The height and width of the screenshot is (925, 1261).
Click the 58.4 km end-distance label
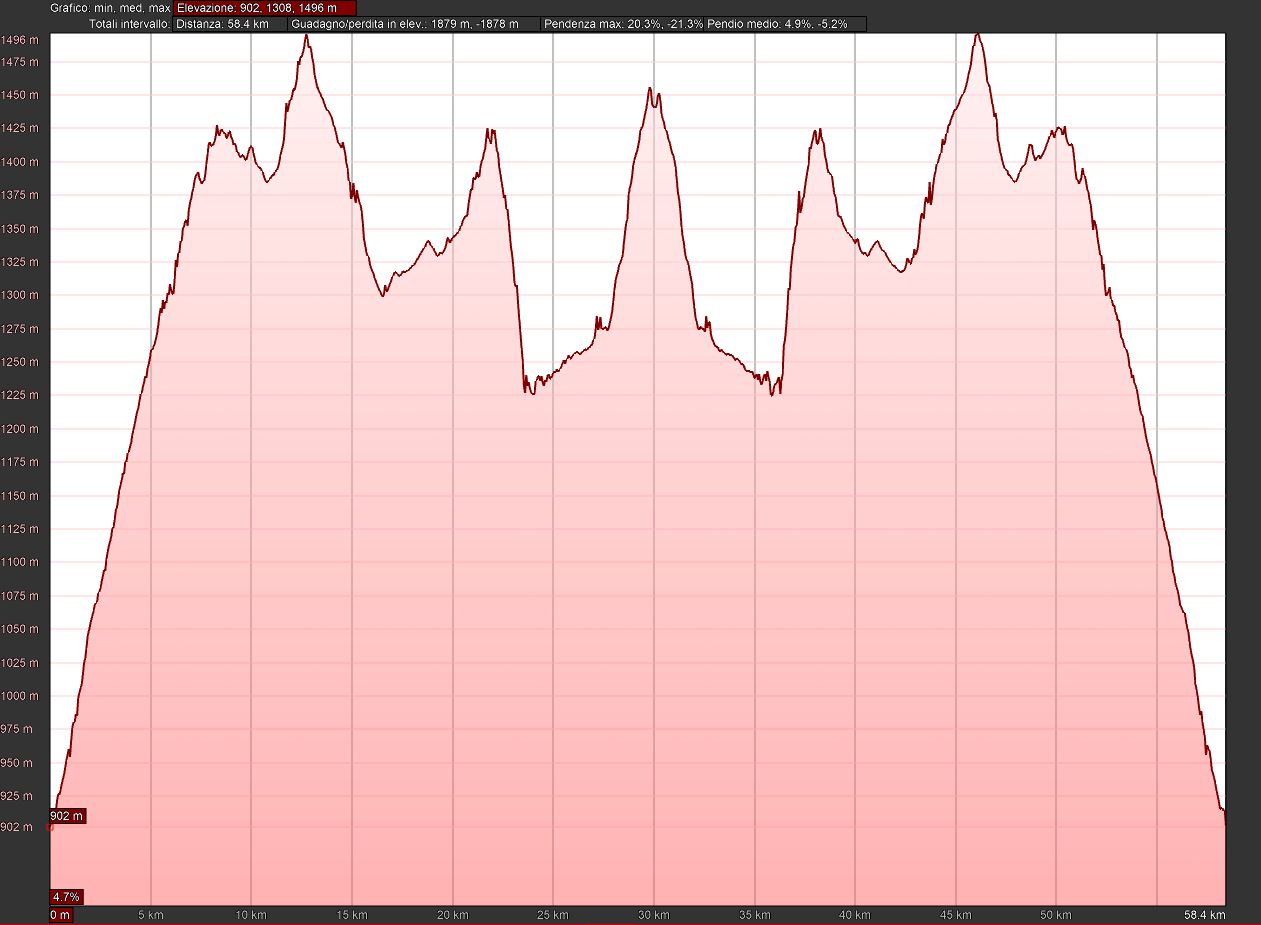(x=1204, y=915)
